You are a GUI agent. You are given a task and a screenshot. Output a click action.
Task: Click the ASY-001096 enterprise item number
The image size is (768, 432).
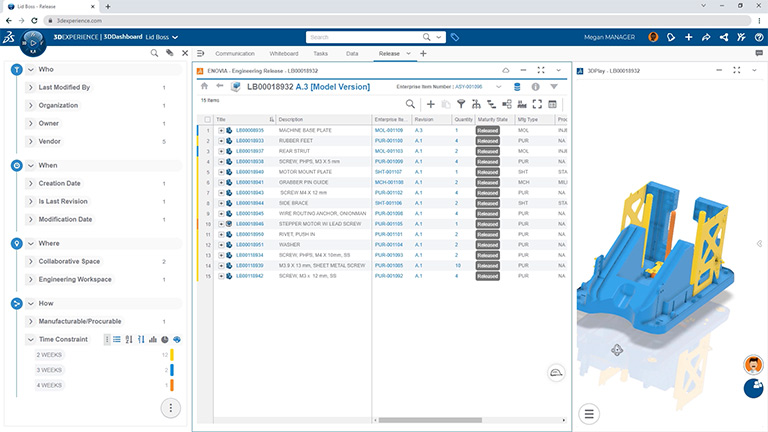click(469, 87)
